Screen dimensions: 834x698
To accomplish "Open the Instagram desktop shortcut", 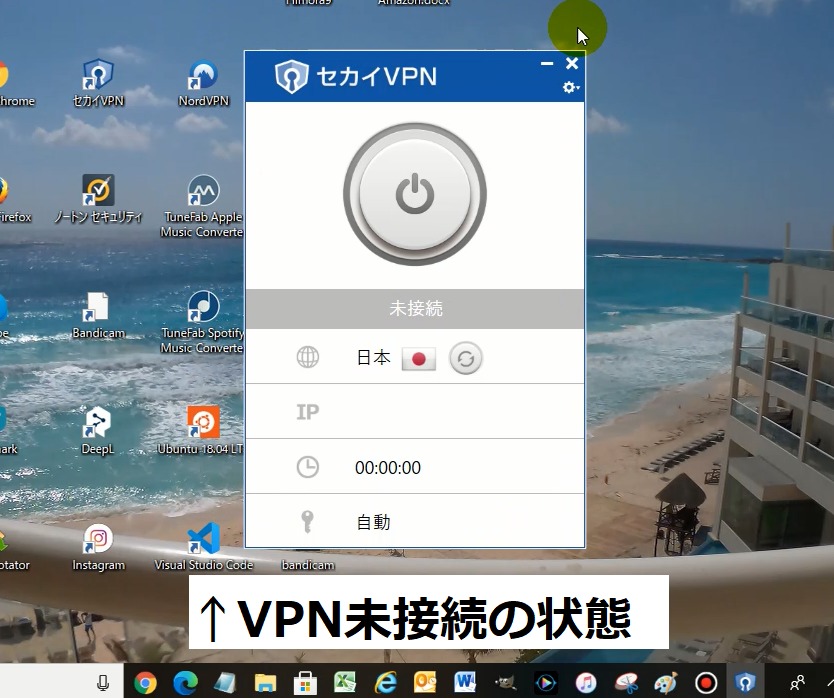I will [98, 541].
